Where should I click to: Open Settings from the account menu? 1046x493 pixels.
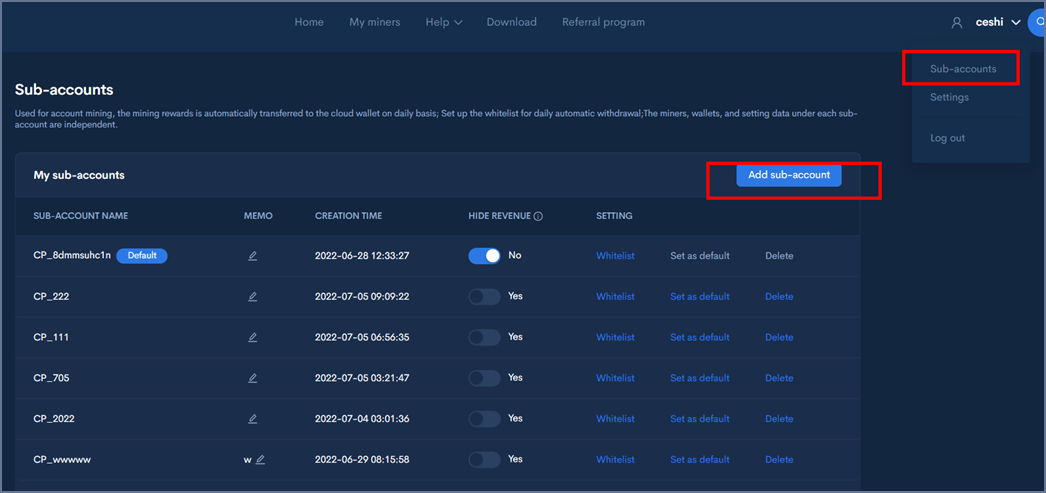[x=949, y=97]
